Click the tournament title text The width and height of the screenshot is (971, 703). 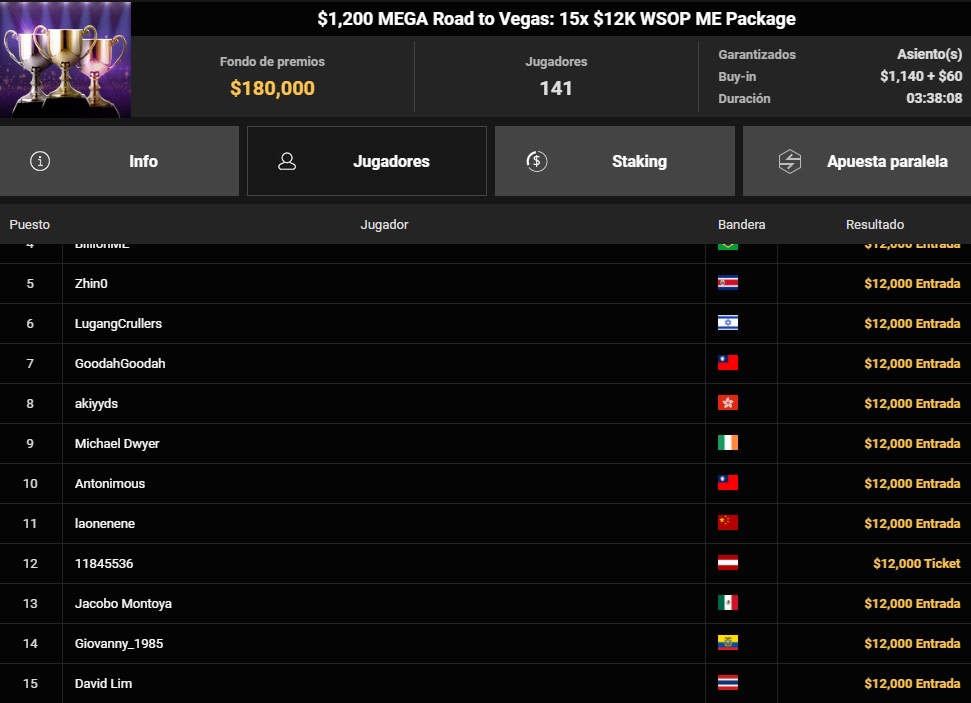click(556, 19)
